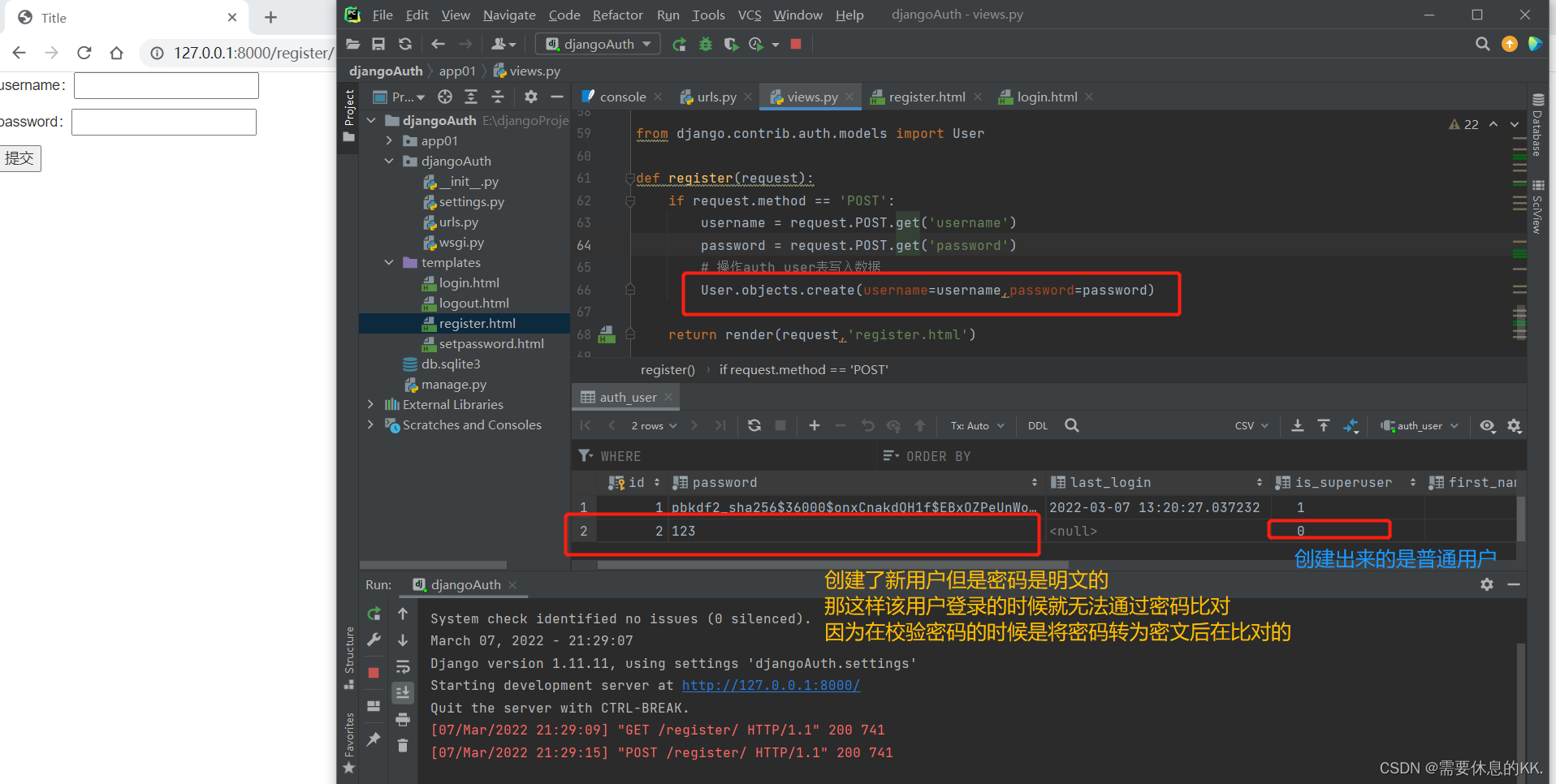Toggle the Structure tool window sidebar tab
This screenshot has height=784, width=1556.
[349, 657]
